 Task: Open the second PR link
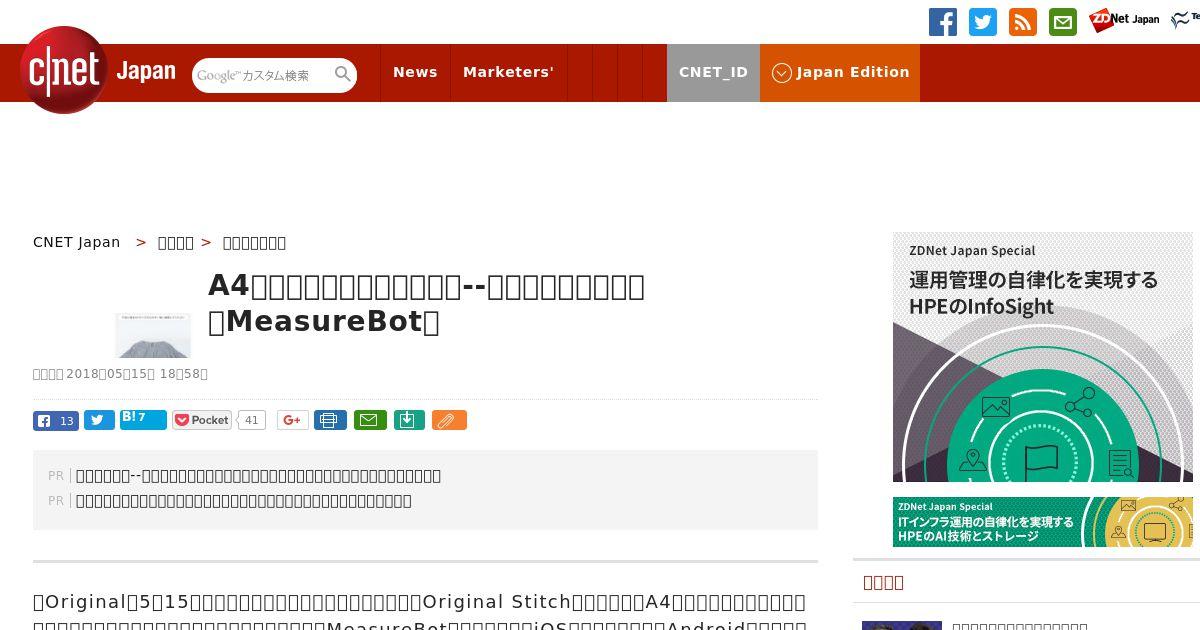[243, 501]
